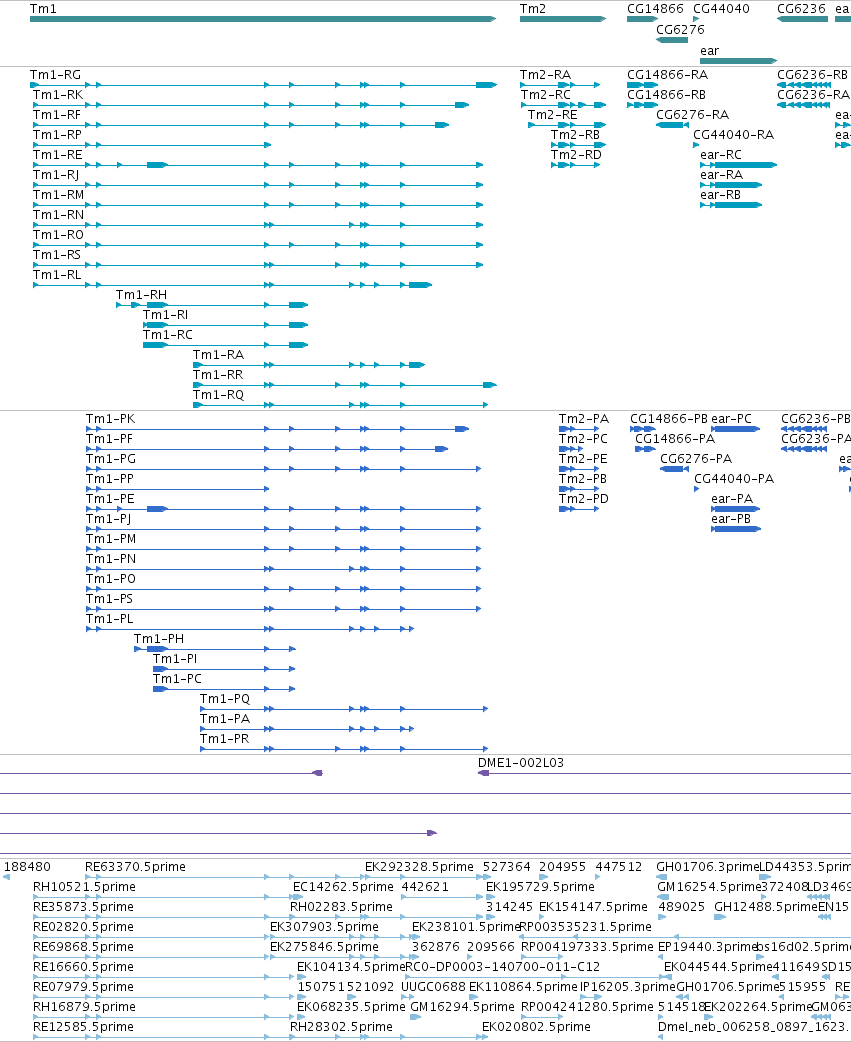The image size is (851, 1042).
Task: Click protein label Tm1-PE
Action: pyautogui.click(x=110, y=498)
